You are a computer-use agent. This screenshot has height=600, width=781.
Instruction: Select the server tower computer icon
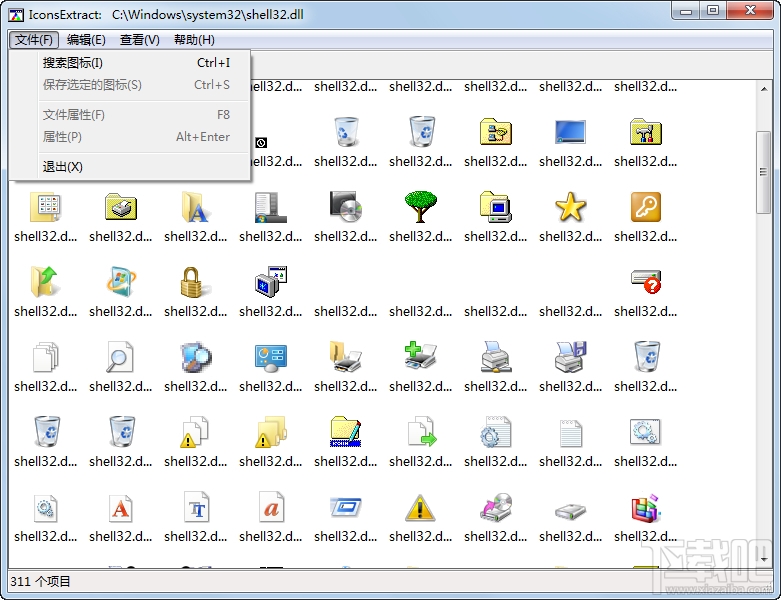click(270, 207)
